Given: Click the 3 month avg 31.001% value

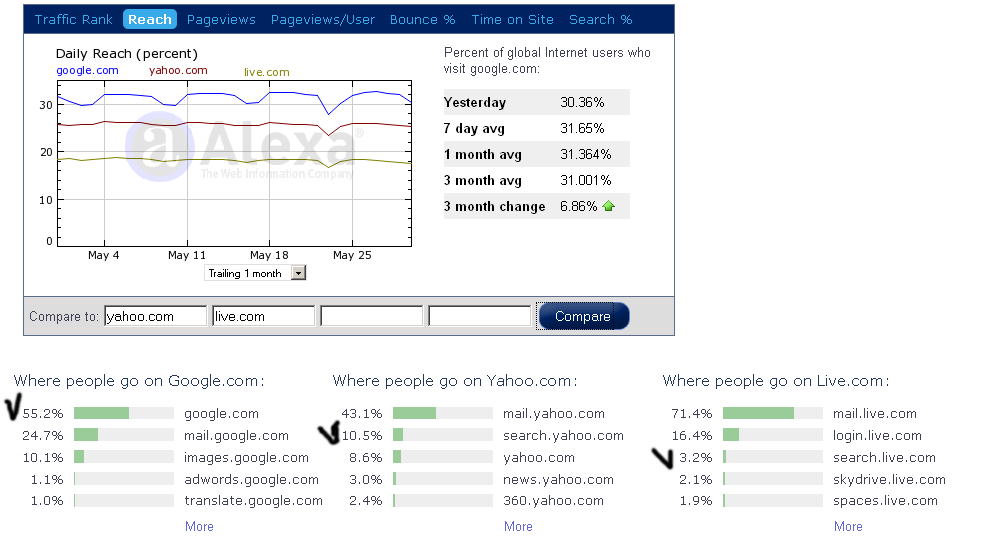Looking at the screenshot, I should pos(586,180).
